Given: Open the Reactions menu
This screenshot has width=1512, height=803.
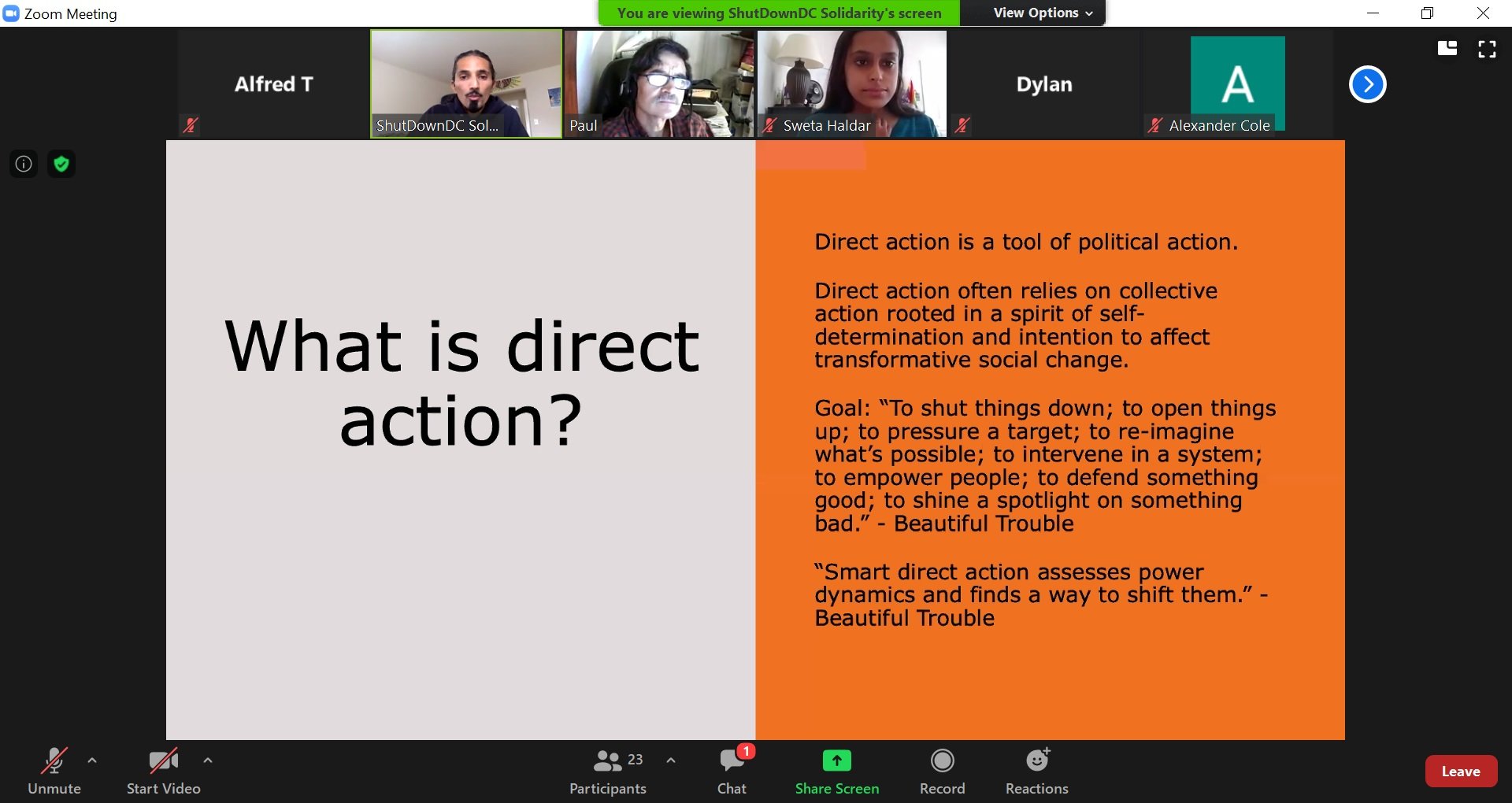Looking at the screenshot, I should [x=1037, y=771].
